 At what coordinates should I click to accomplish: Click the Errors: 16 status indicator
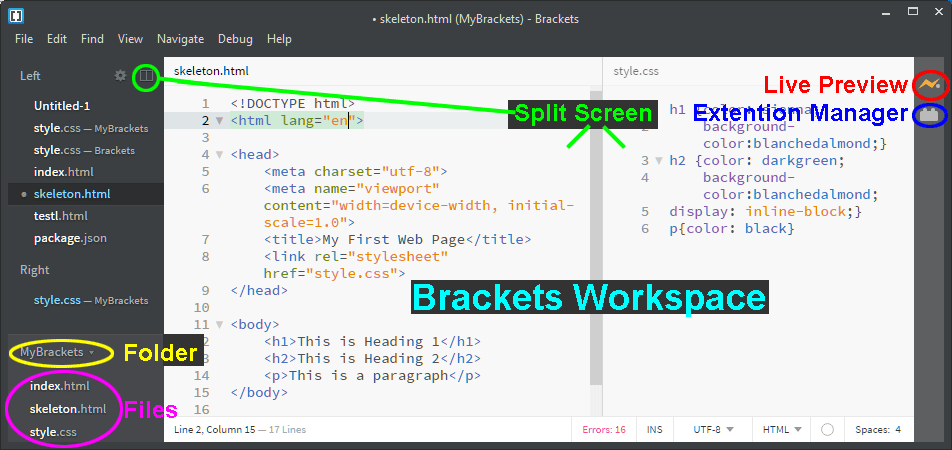point(604,429)
